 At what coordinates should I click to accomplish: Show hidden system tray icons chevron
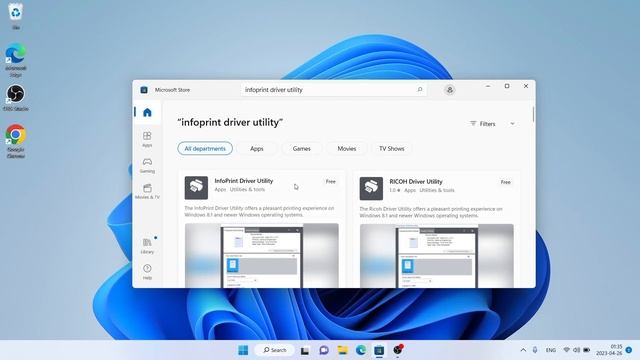523,350
